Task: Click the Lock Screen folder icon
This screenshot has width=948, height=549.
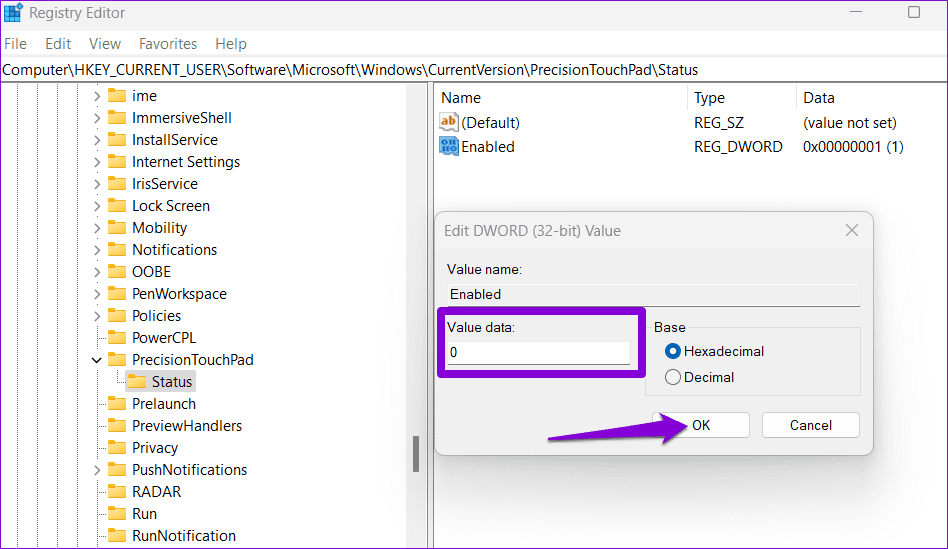Action: (x=117, y=206)
